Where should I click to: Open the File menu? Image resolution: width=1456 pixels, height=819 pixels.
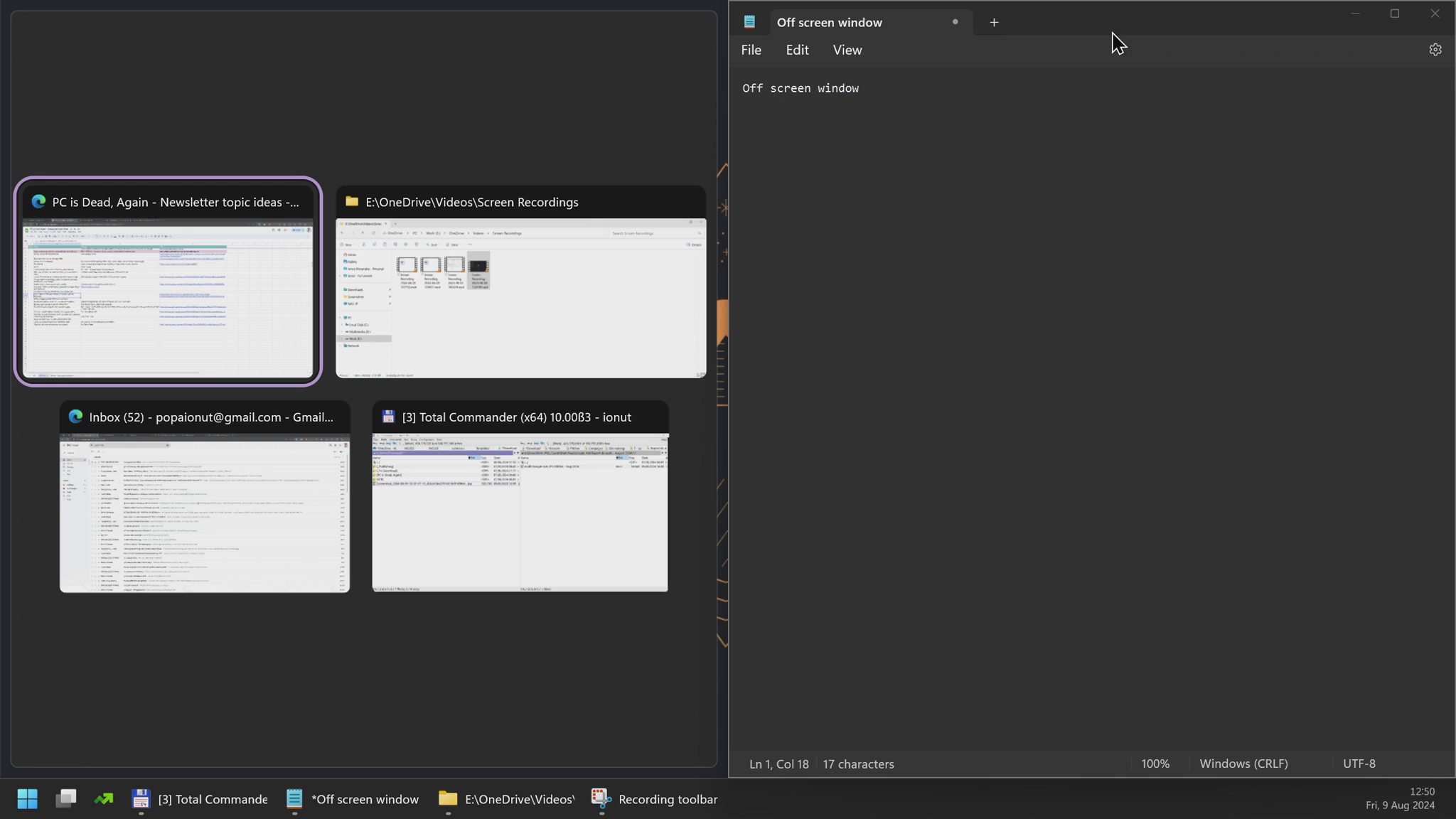(751, 50)
